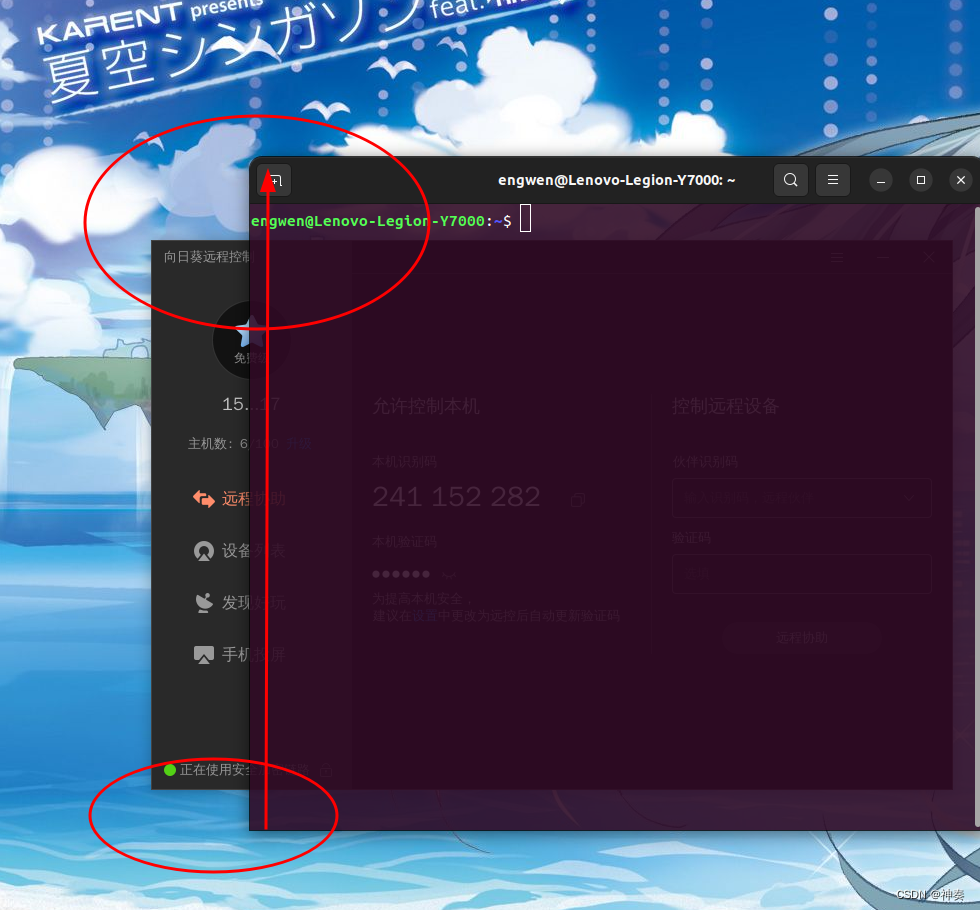Viewport: 980px width, 910px height.
Task: Close the terminal window
Action: coord(961,180)
